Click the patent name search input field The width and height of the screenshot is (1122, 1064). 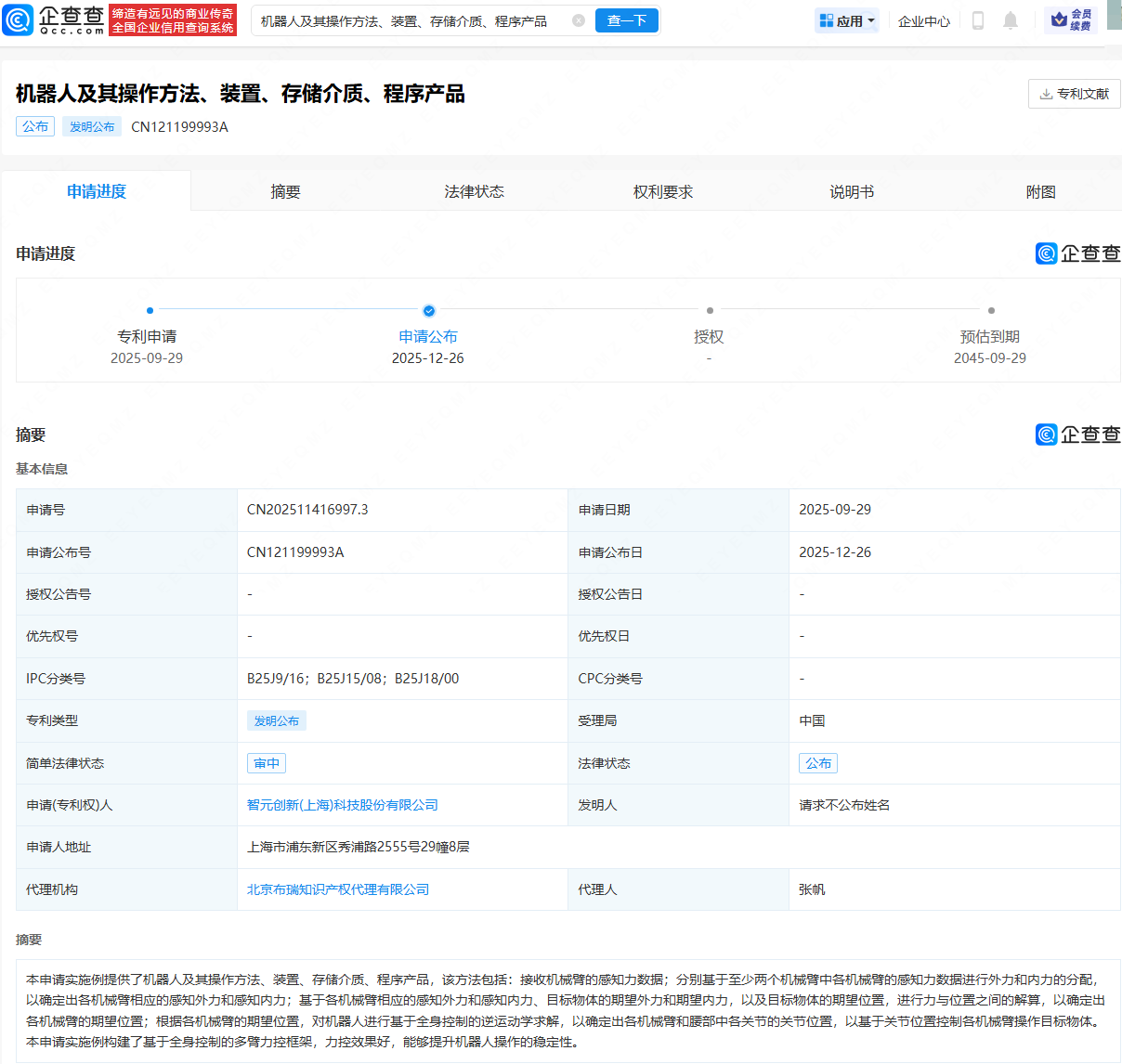409,20
